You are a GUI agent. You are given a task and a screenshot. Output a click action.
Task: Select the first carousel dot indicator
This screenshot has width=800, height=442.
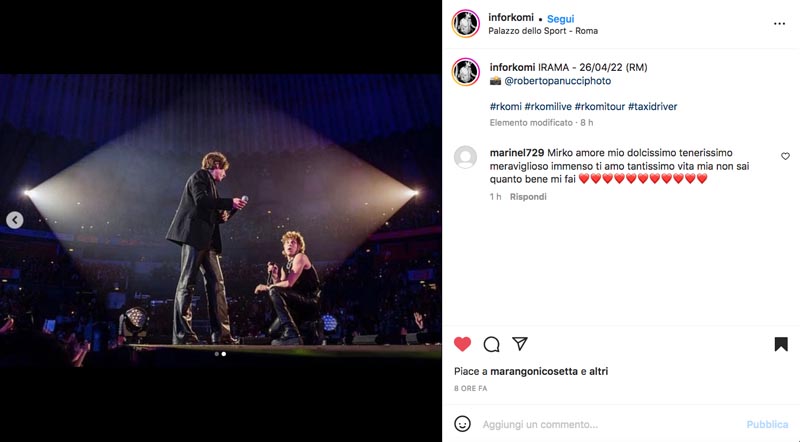coord(217,354)
